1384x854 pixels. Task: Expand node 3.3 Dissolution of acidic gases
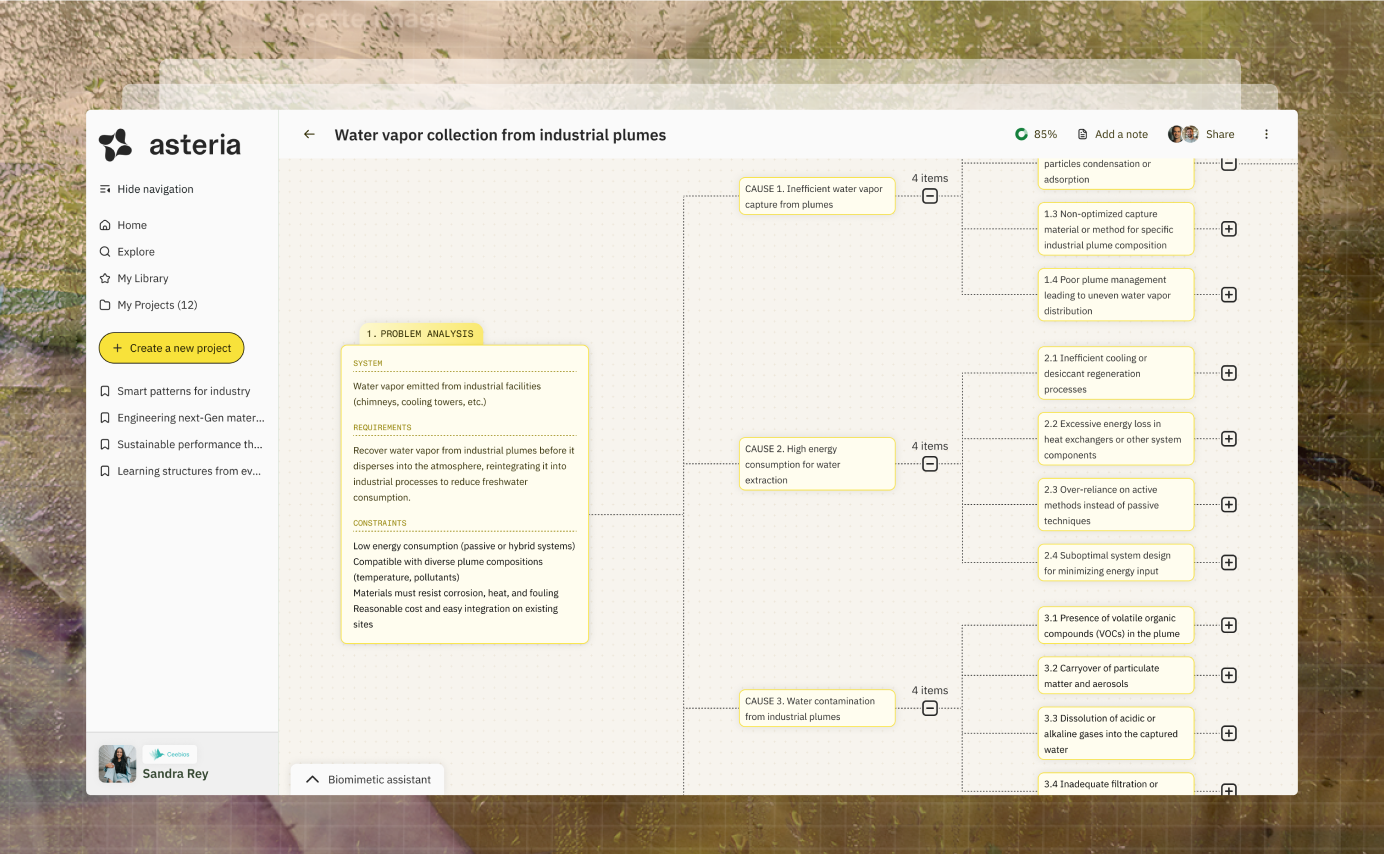pyautogui.click(x=1229, y=733)
